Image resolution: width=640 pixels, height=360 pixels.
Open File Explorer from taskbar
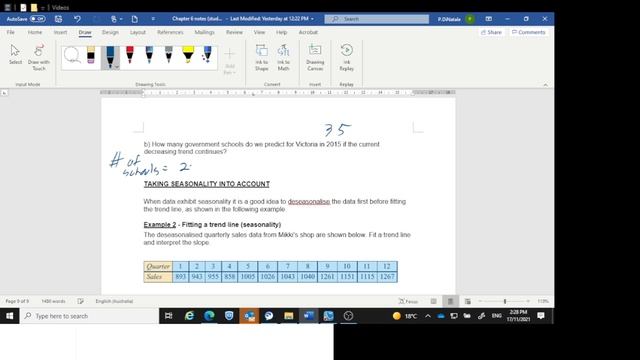(x=289, y=316)
